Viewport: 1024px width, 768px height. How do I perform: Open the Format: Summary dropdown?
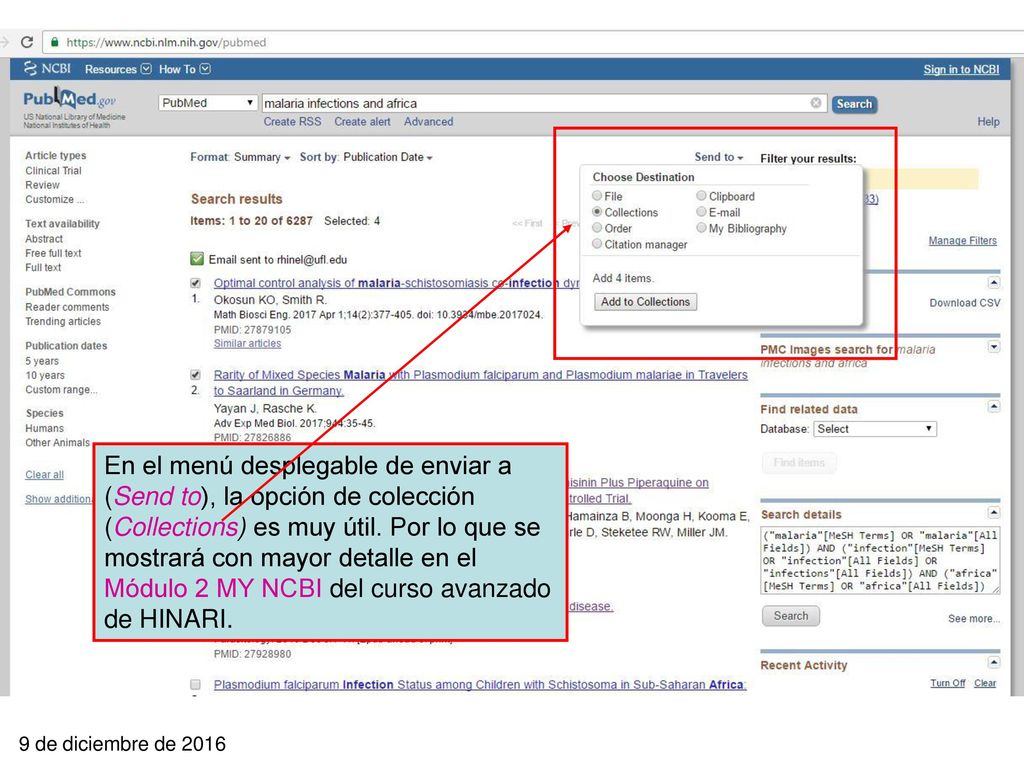(240, 157)
